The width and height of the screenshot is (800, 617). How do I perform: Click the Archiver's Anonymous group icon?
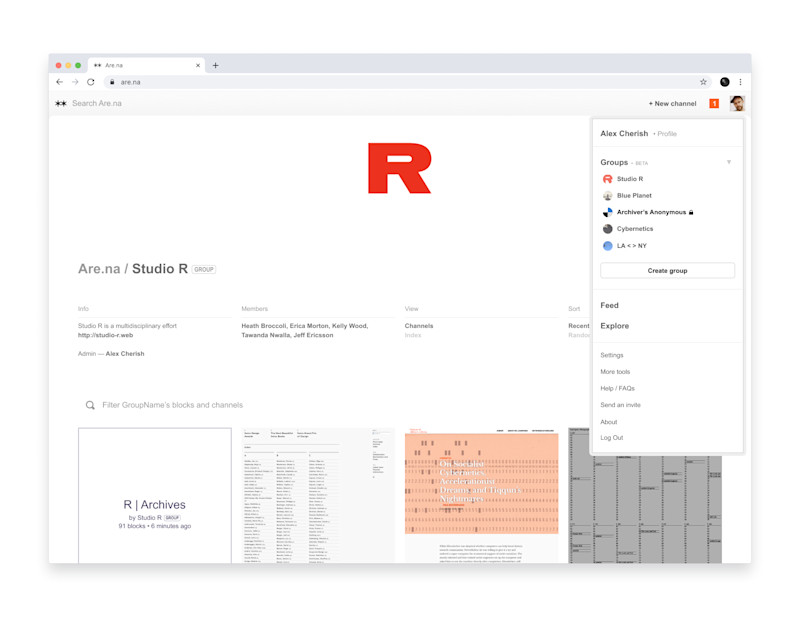tap(607, 212)
